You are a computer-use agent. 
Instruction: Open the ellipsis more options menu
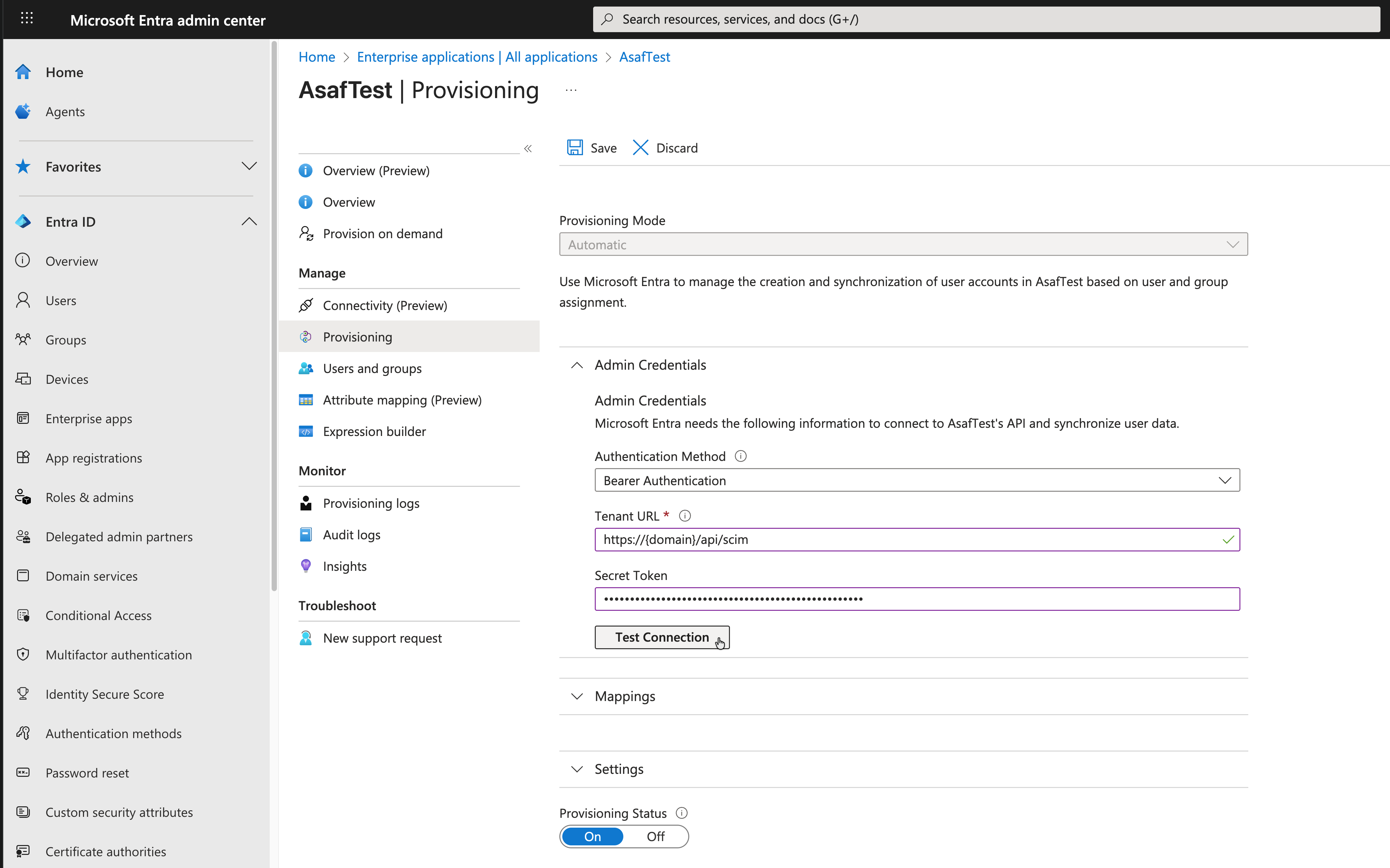[571, 90]
